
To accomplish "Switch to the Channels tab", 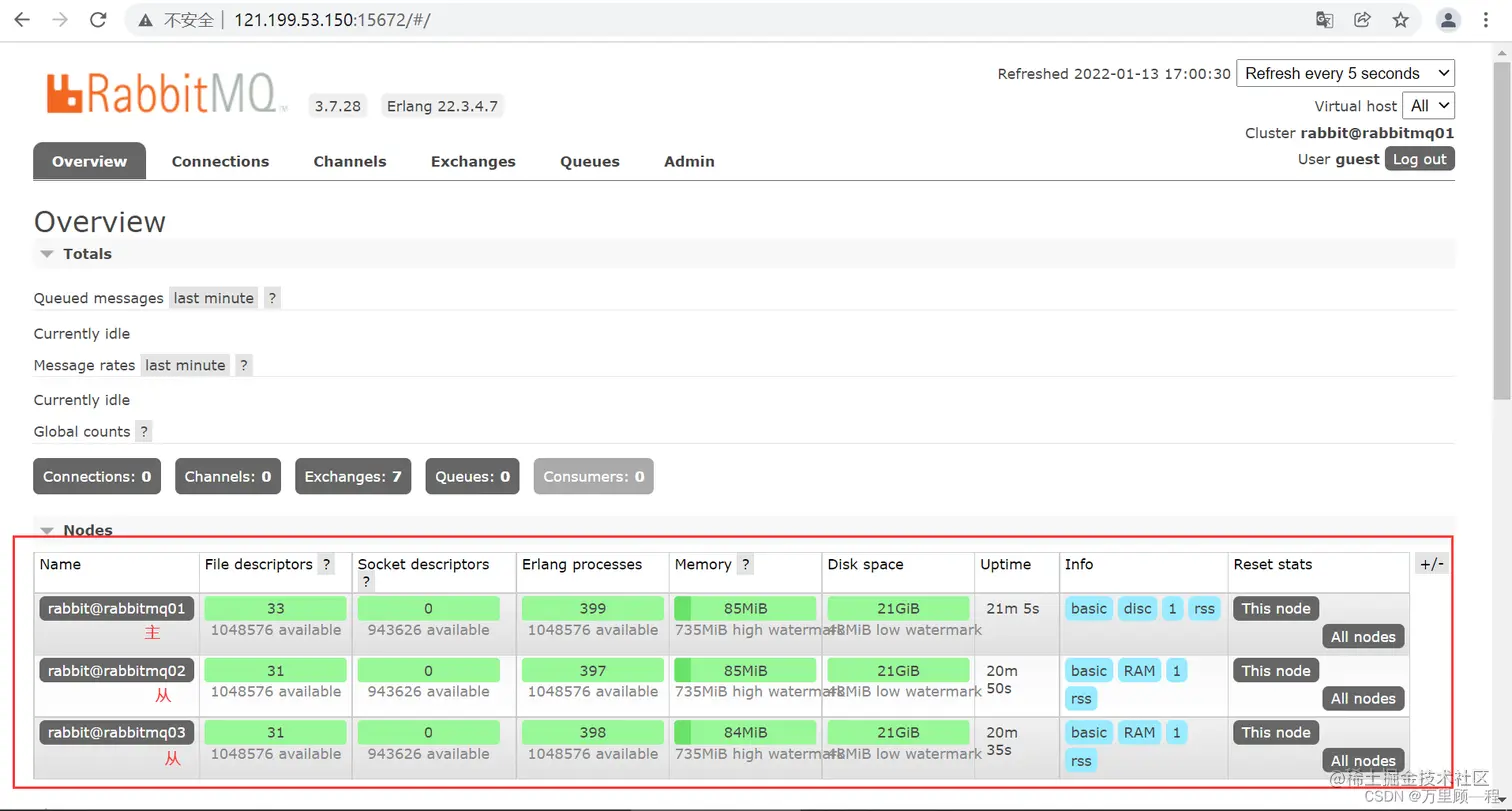I will (350, 161).
